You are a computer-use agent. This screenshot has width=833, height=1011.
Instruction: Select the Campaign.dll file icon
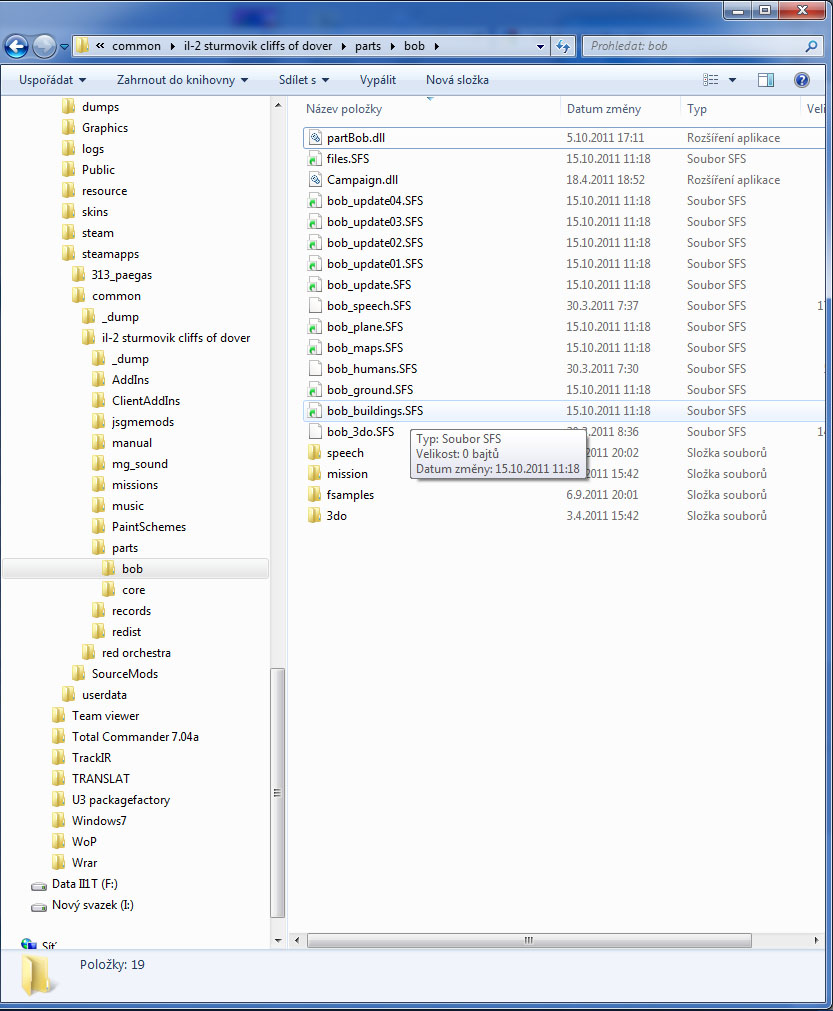point(315,180)
